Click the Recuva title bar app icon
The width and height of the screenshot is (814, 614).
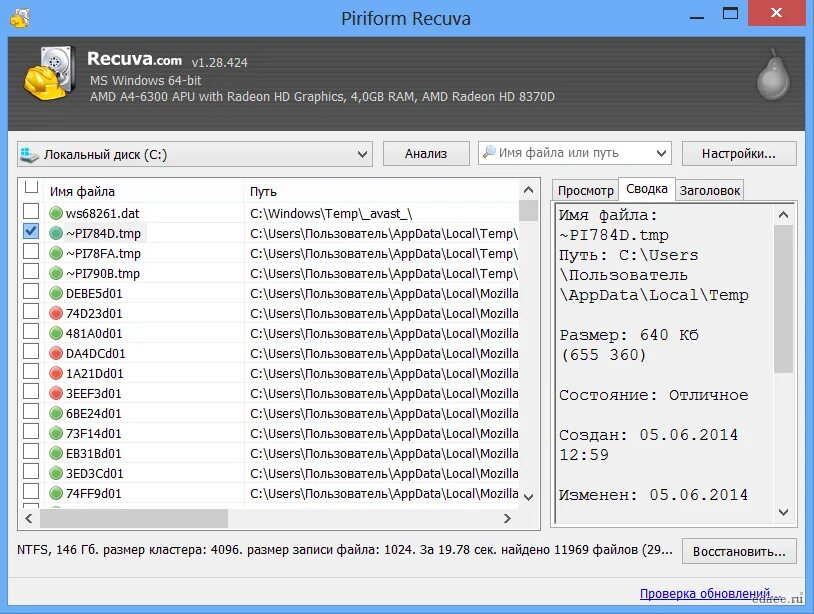tap(20, 18)
